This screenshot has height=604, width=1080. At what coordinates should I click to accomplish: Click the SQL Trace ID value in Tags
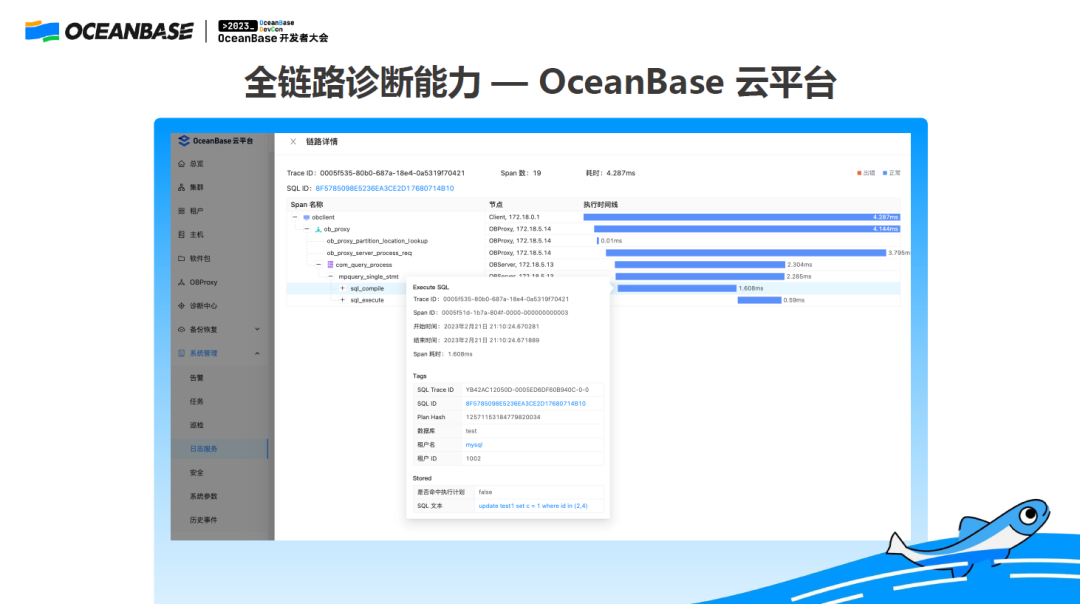pos(527,390)
